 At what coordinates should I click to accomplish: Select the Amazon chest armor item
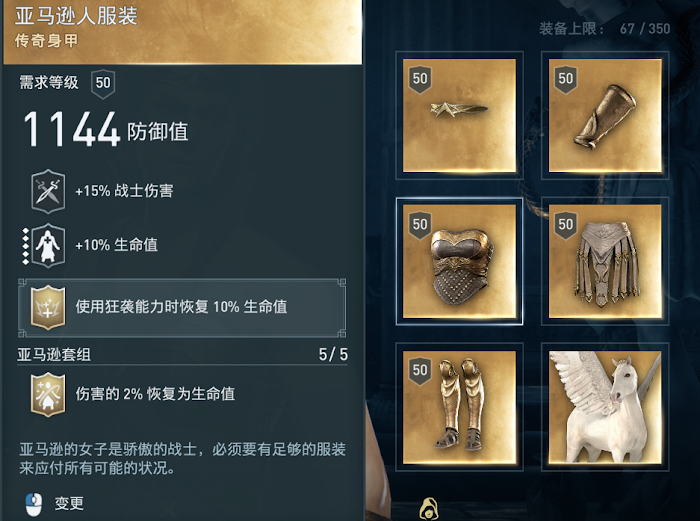pos(459,261)
